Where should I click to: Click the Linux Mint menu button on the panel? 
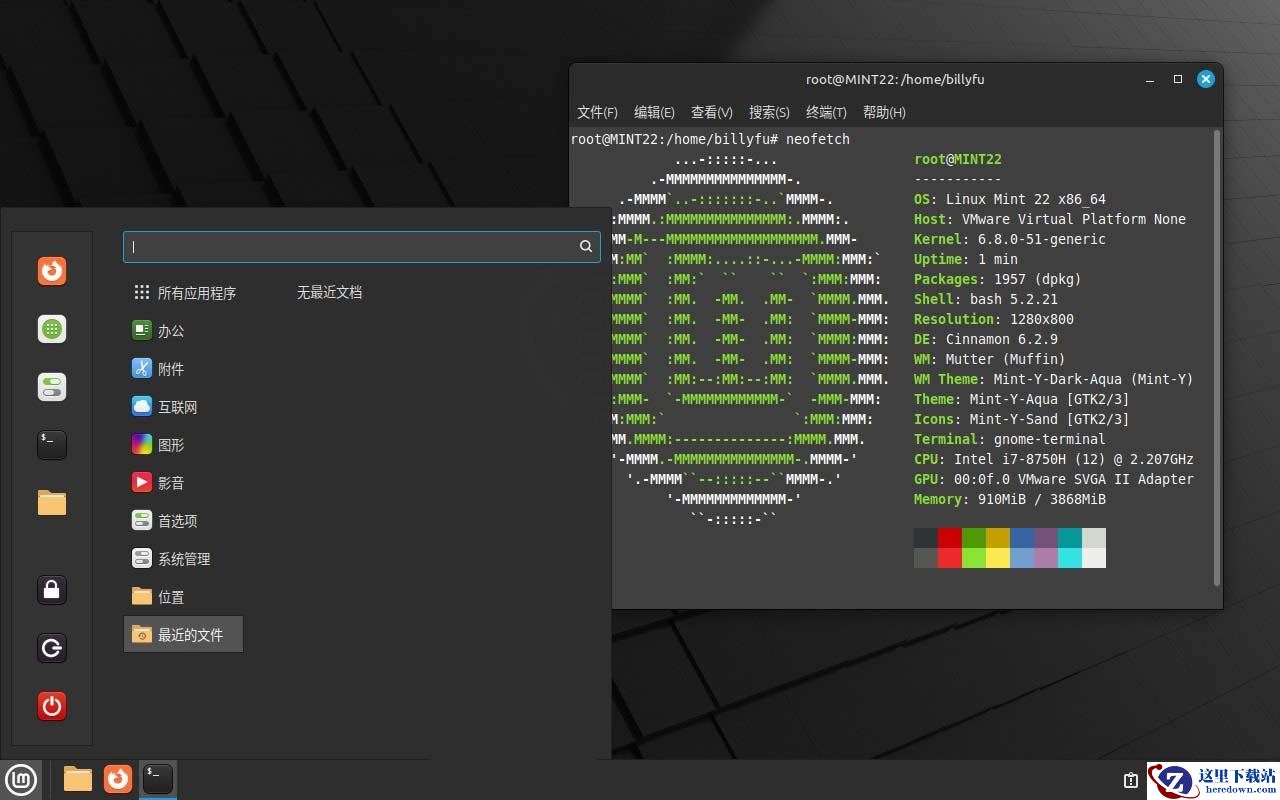[21, 779]
